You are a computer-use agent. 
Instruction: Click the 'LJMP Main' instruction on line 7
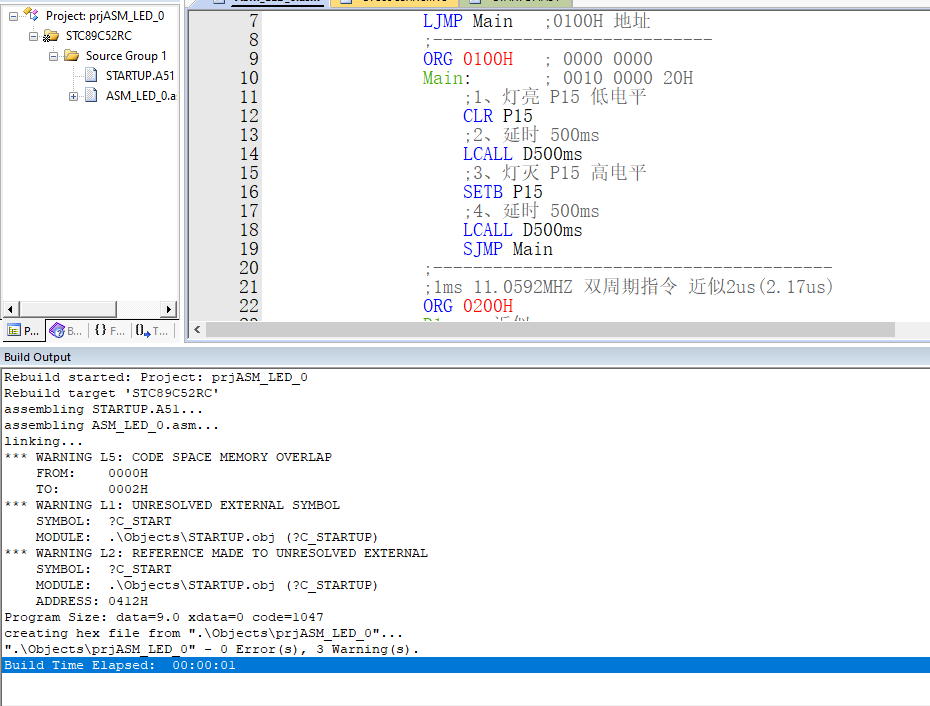[467, 21]
